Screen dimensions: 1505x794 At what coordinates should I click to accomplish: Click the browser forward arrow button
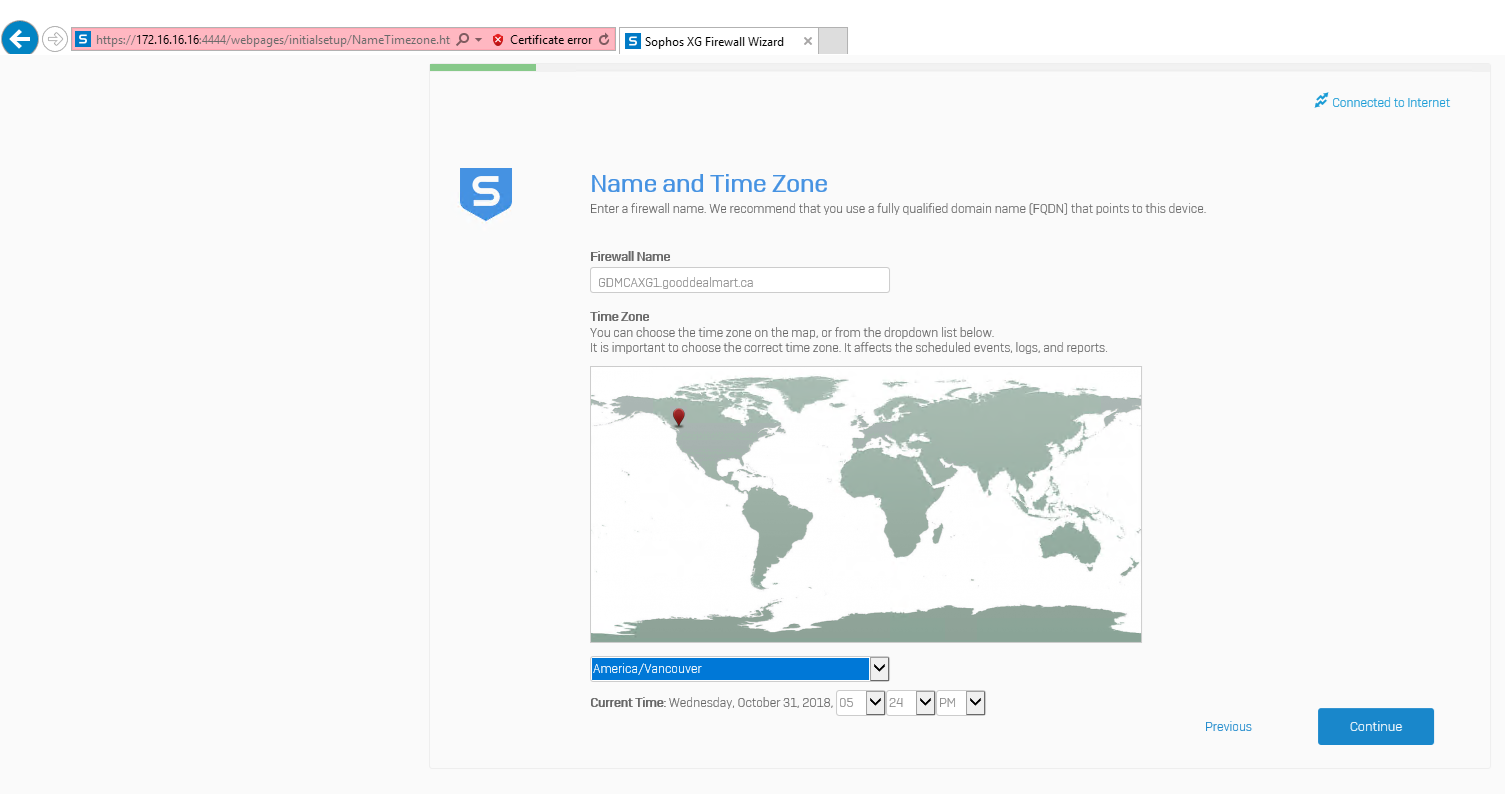[55, 40]
